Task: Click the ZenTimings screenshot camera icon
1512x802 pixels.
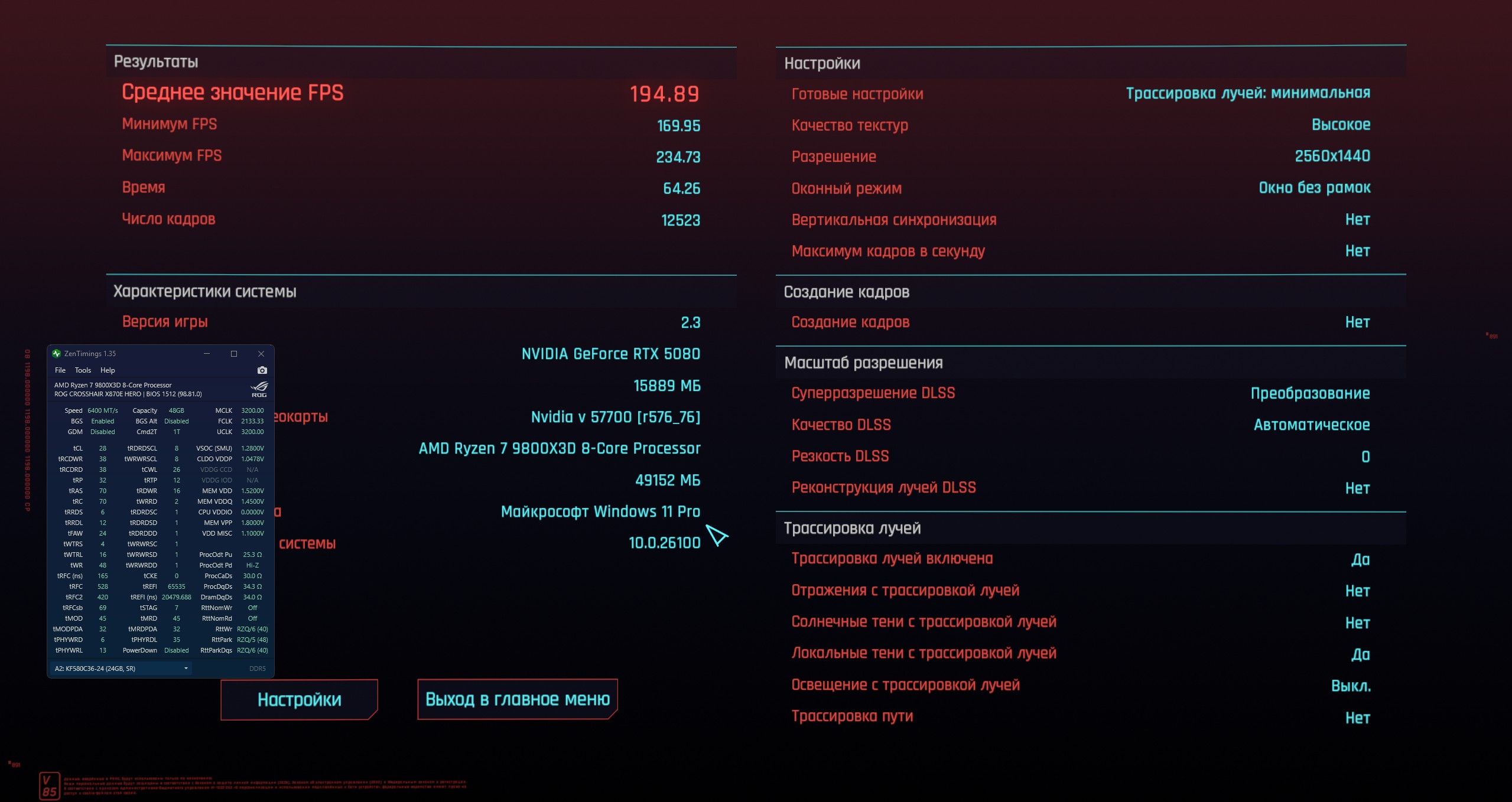Action: 262,370
